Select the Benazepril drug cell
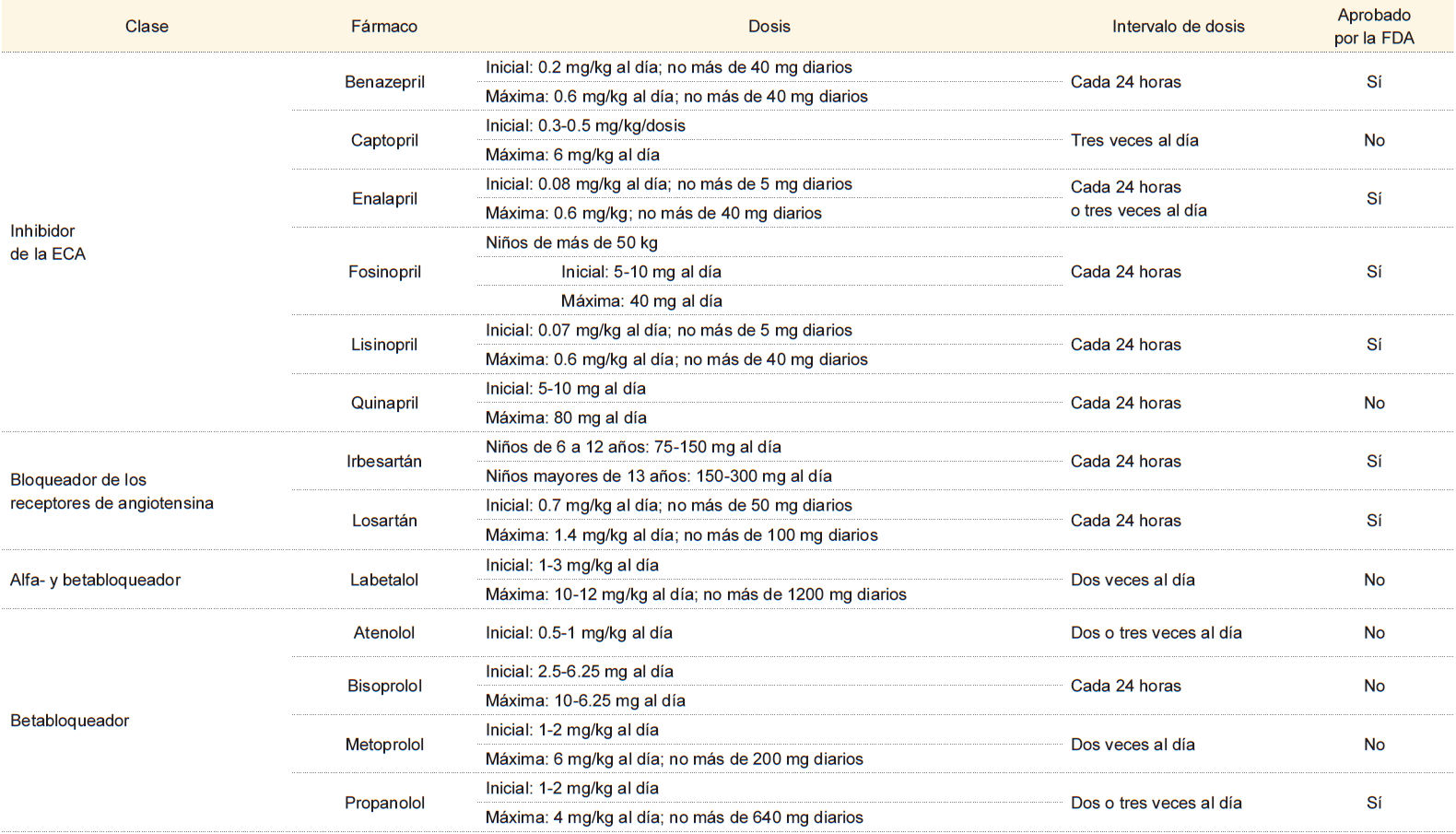 [x=384, y=82]
